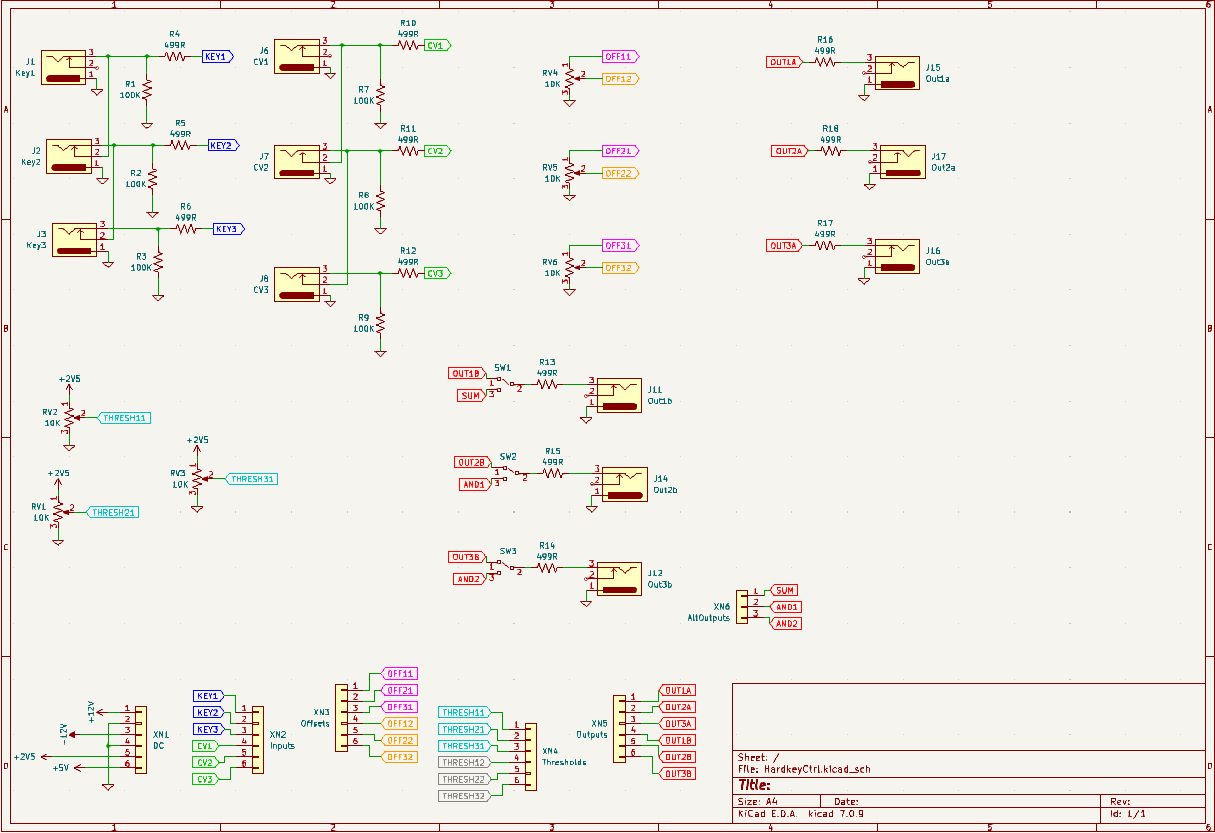Select the J15 Out1a jack symbol

tap(896, 73)
